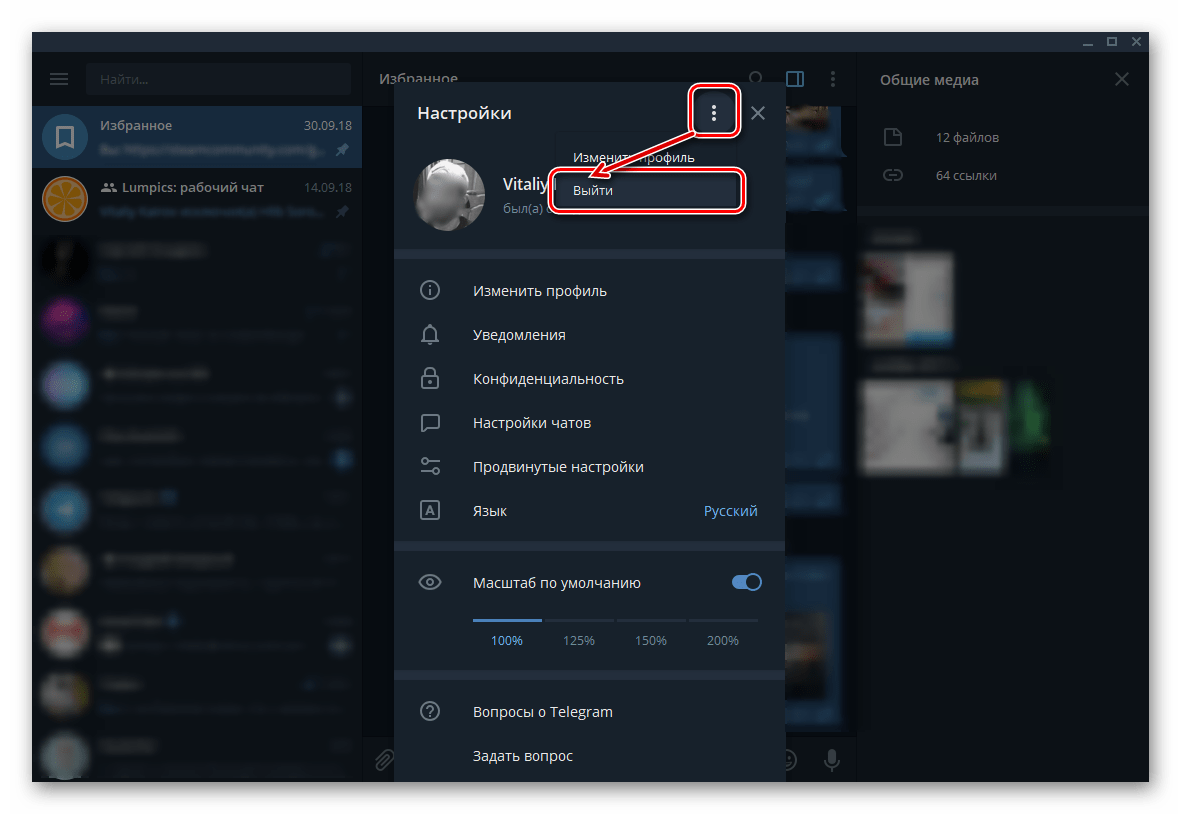The width and height of the screenshot is (1181, 814).
Task: Click 'Задать вопрос' option
Action: tap(589, 756)
